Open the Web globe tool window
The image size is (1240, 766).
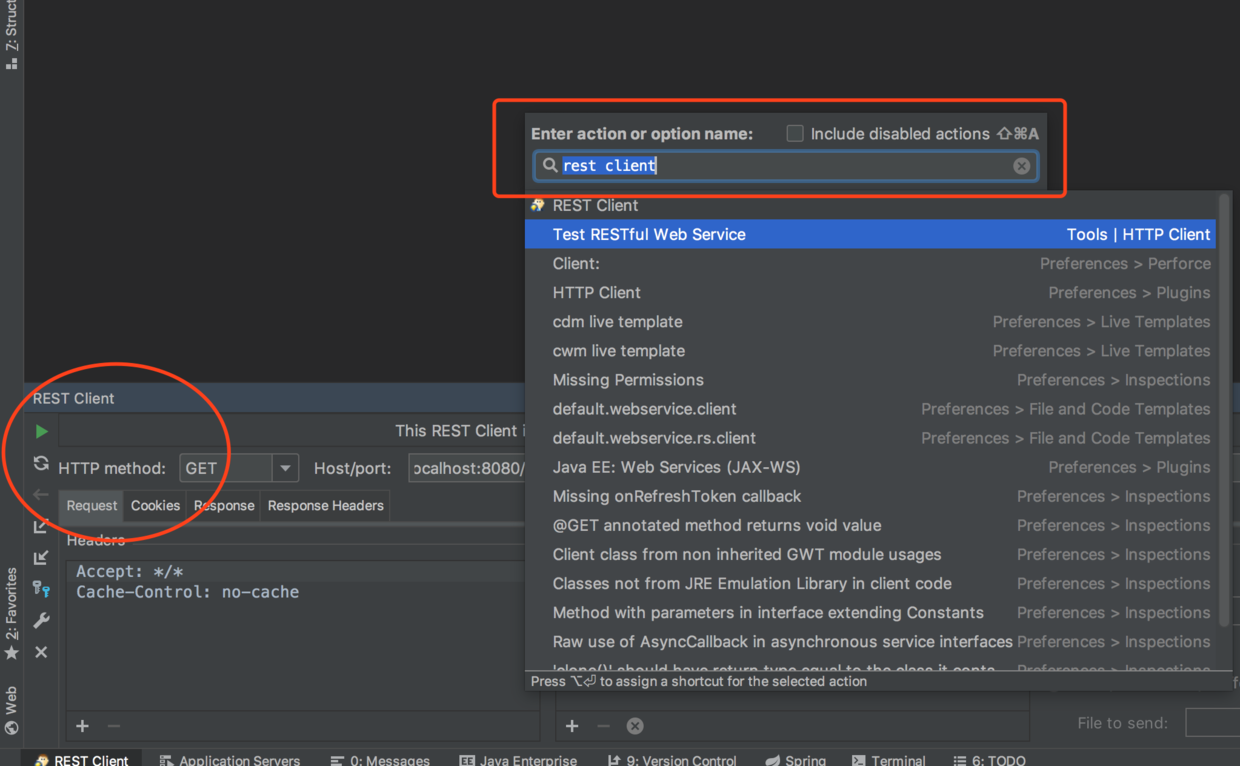(11, 710)
